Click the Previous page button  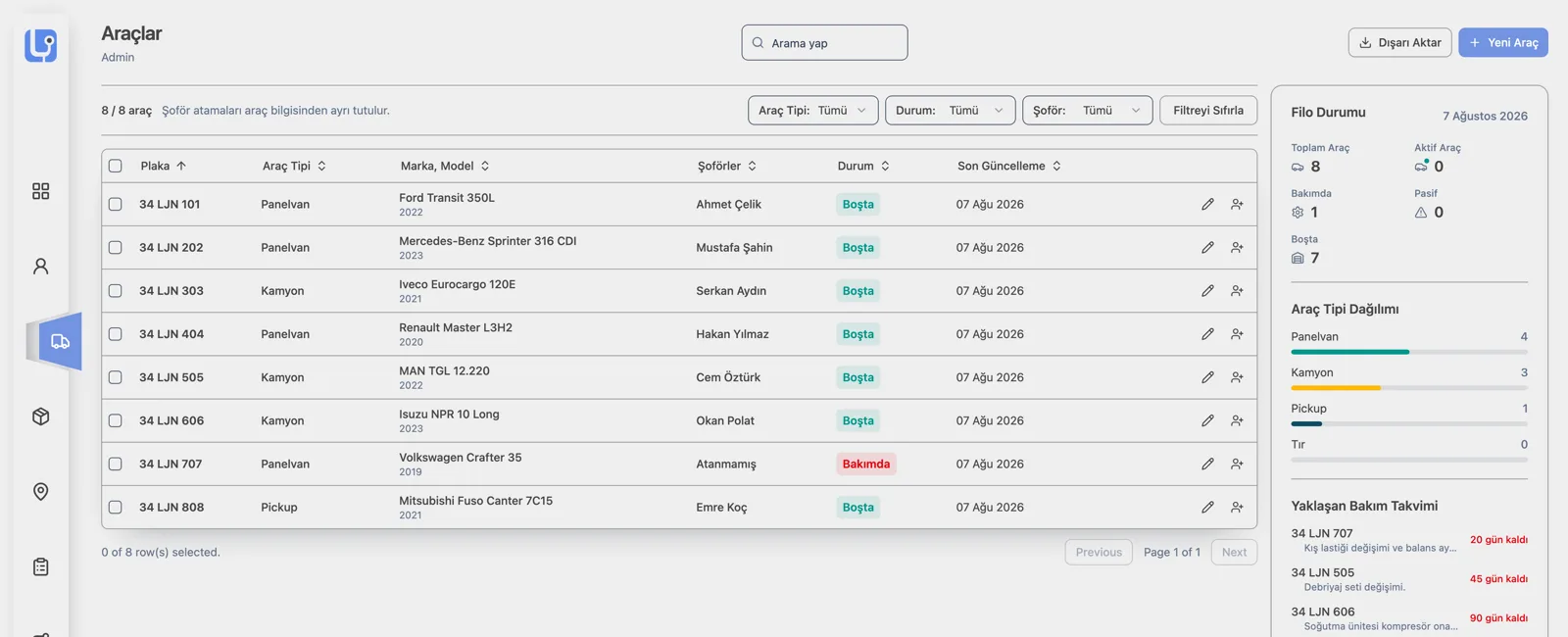pyautogui.click(x=1099, y=552)
